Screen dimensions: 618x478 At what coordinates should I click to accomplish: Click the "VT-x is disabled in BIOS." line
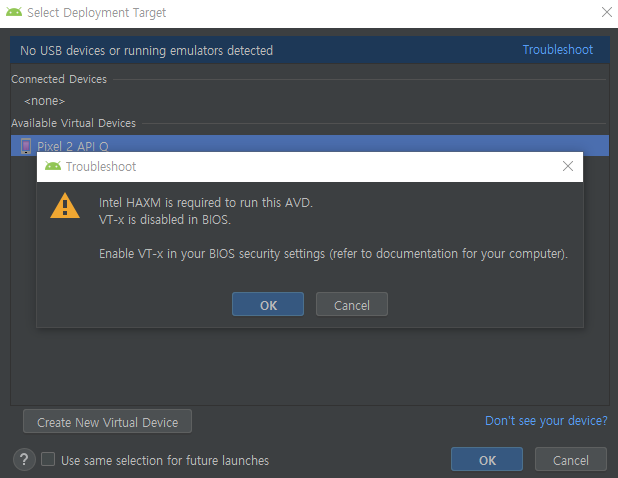165,219
